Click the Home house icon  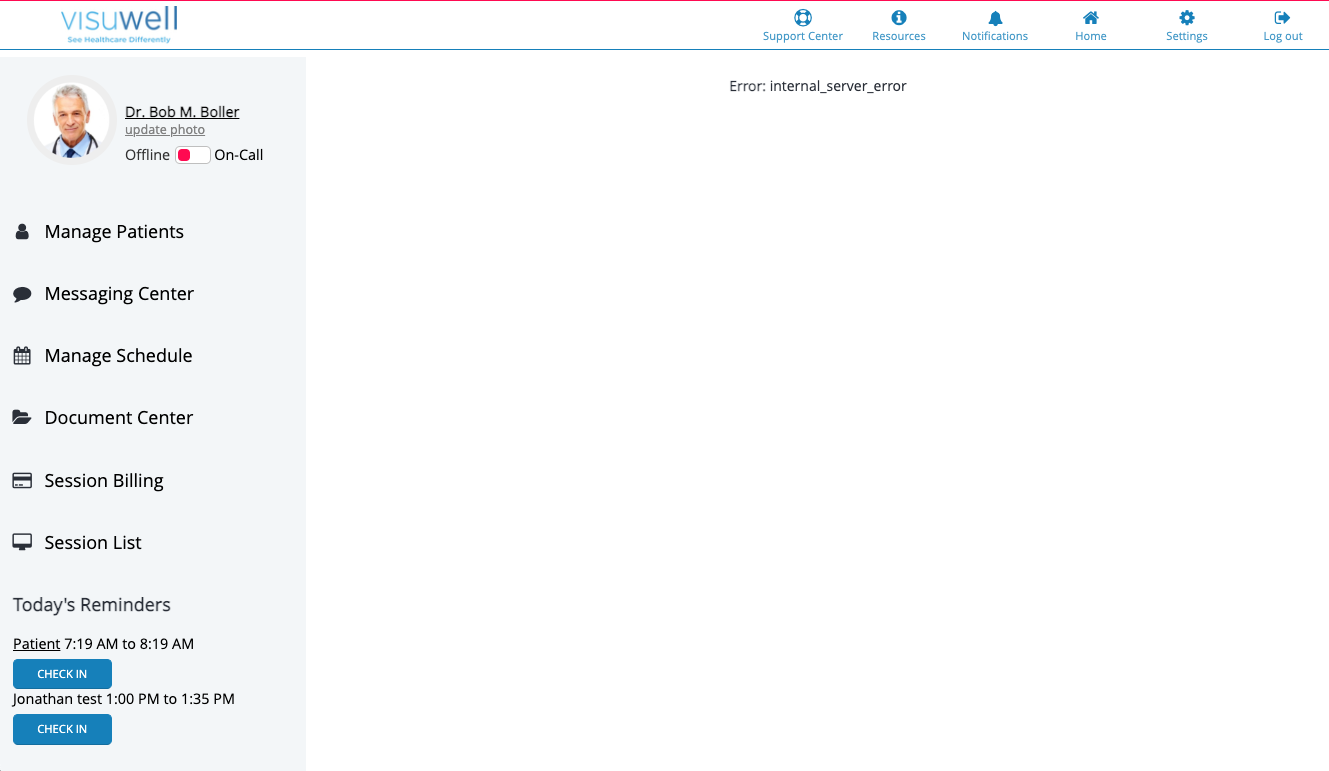coord(1090,16)
